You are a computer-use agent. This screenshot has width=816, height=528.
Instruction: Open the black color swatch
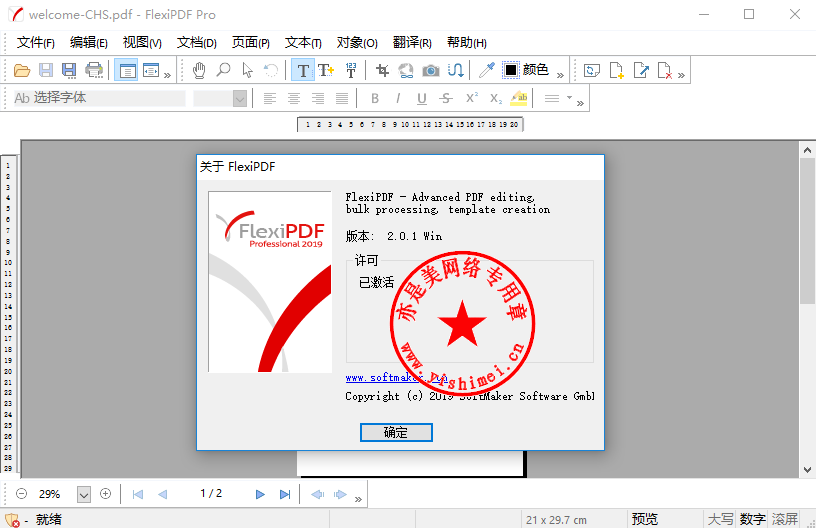[511, 70]
